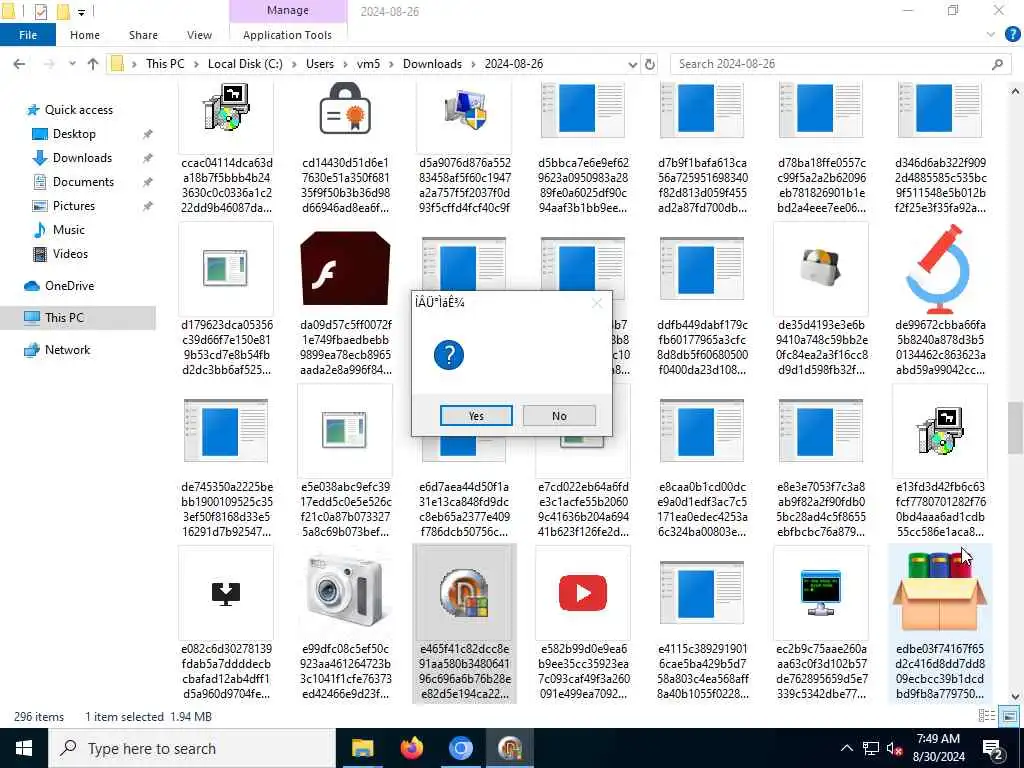Open Explorer Help question mark icon

coord(1012,35)
